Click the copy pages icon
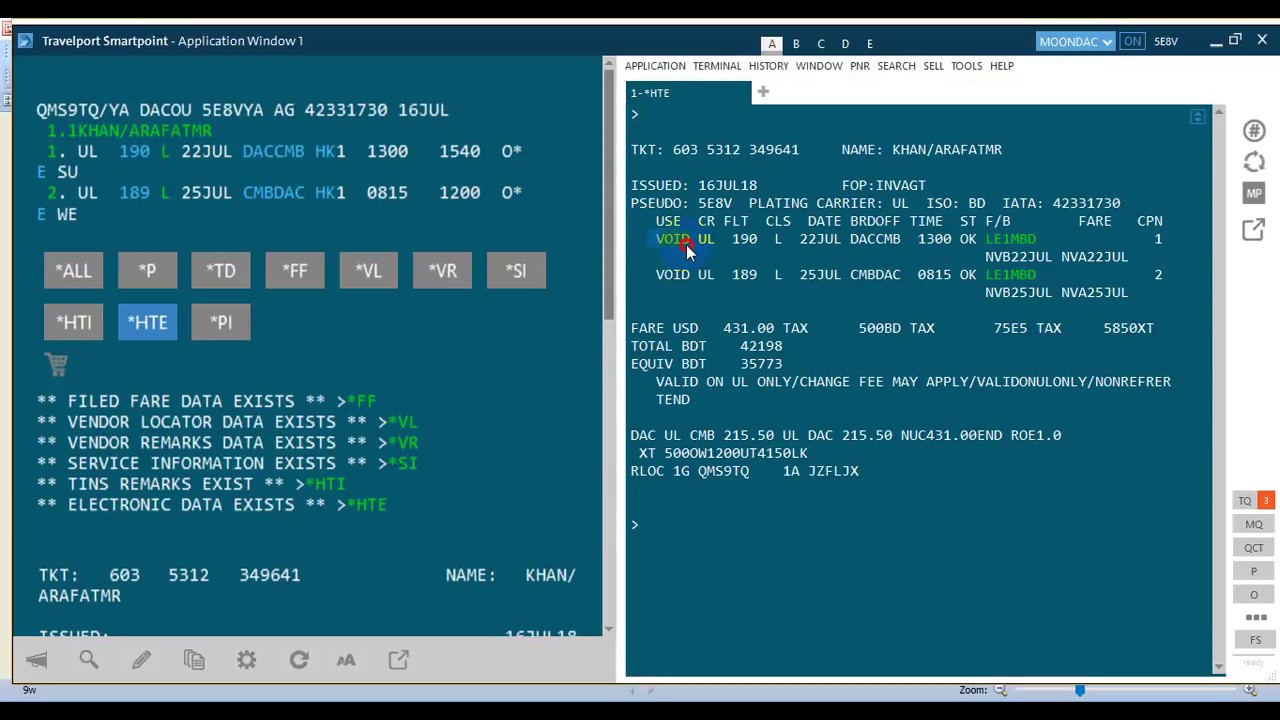Viewport: 1280px width, 720px height. [194, 660]
